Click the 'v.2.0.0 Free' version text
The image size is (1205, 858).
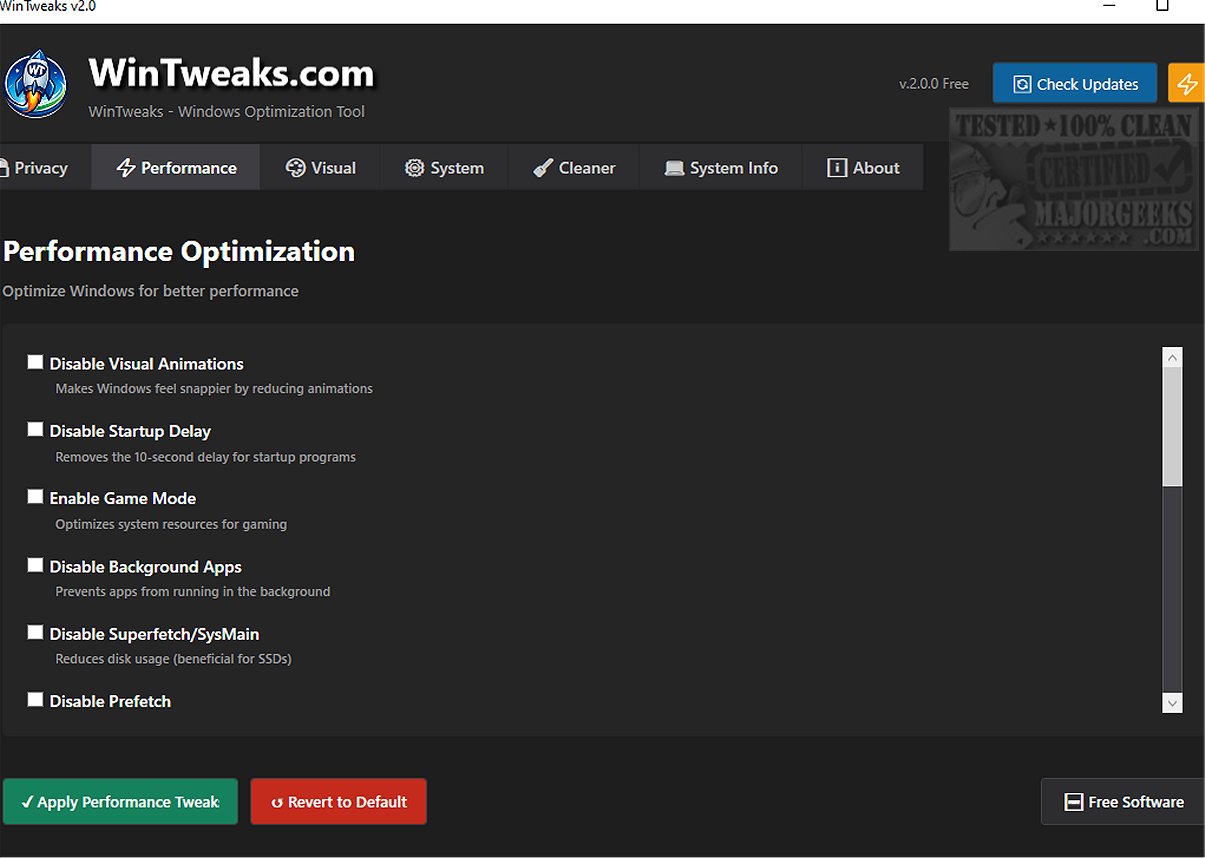click(x=934, y=84)
